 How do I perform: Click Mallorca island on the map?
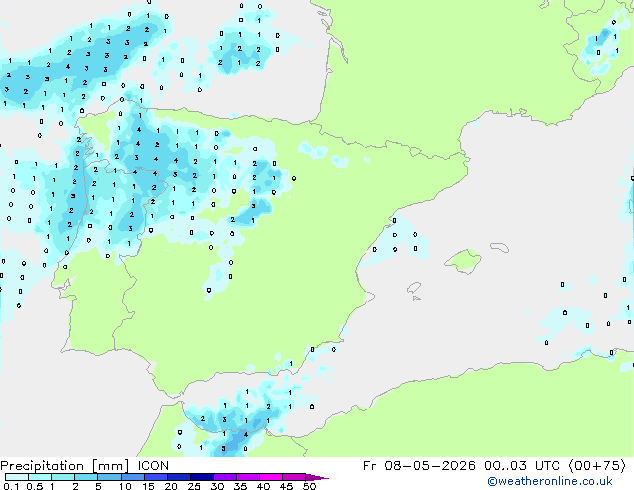(x=463, y=261)
